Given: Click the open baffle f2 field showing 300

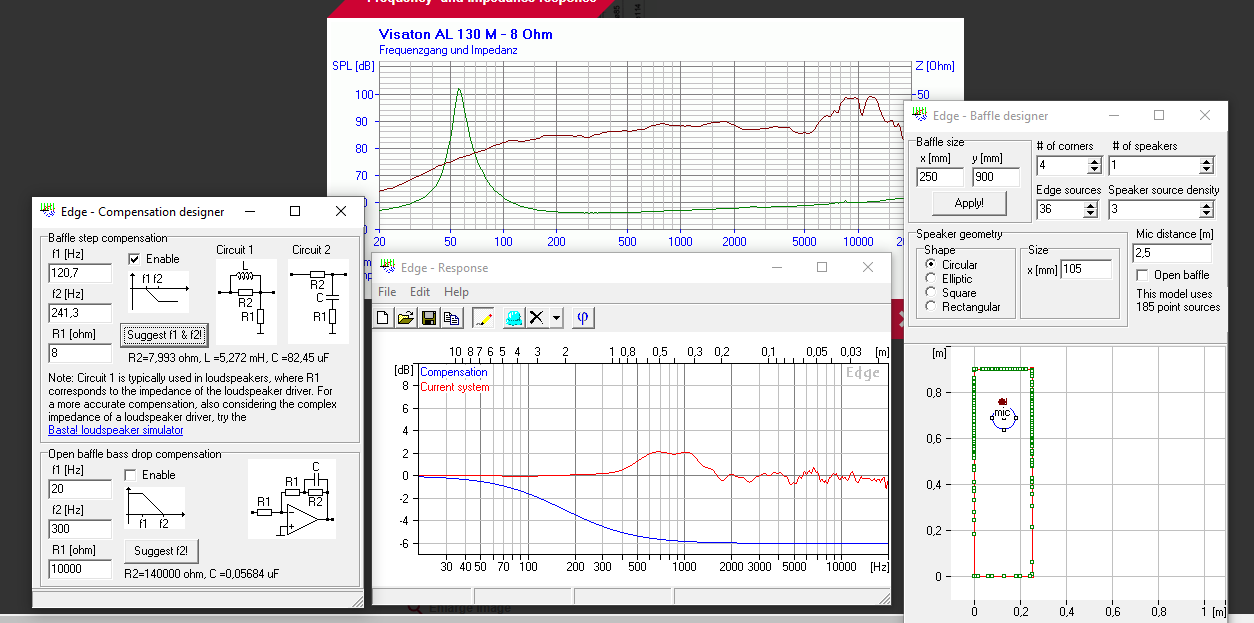Looking at the screenshot, I should [x=80, y=529].
